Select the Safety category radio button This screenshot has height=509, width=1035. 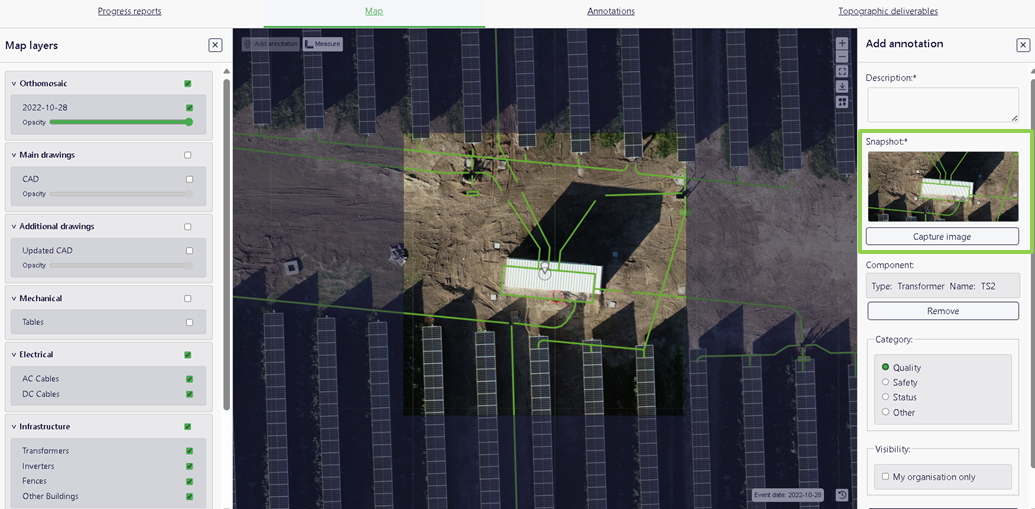click(885, 382)
